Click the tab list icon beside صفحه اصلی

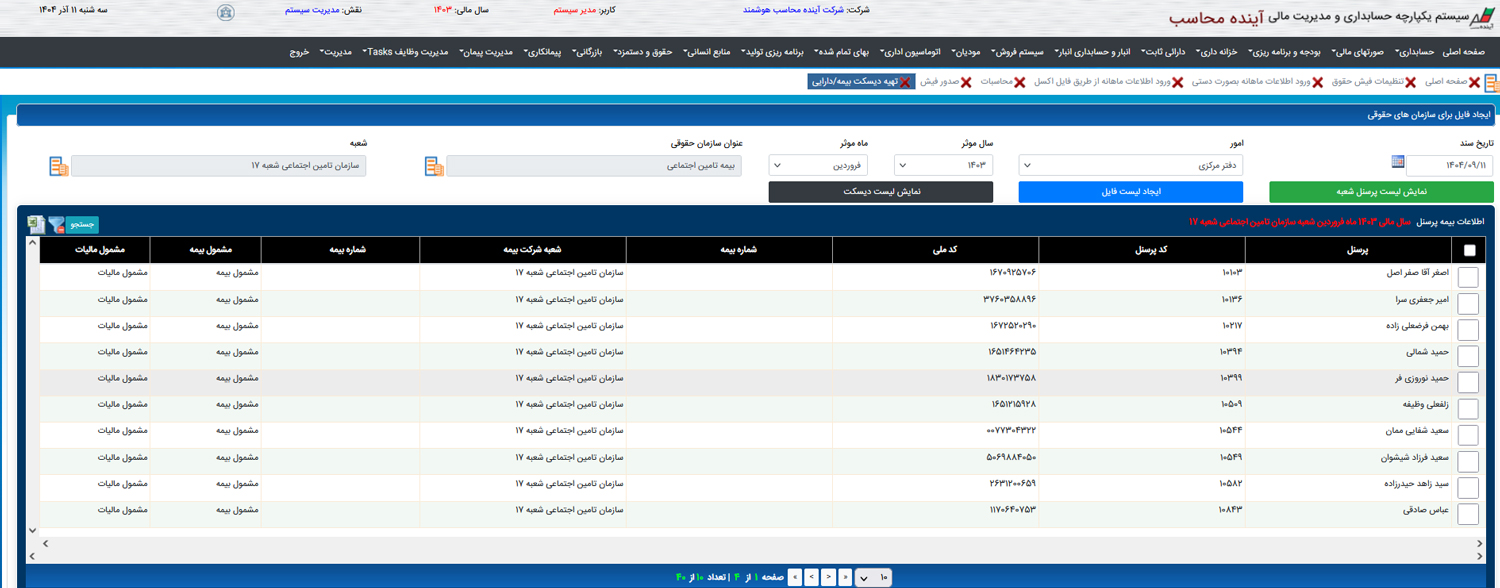point(1491,83)
